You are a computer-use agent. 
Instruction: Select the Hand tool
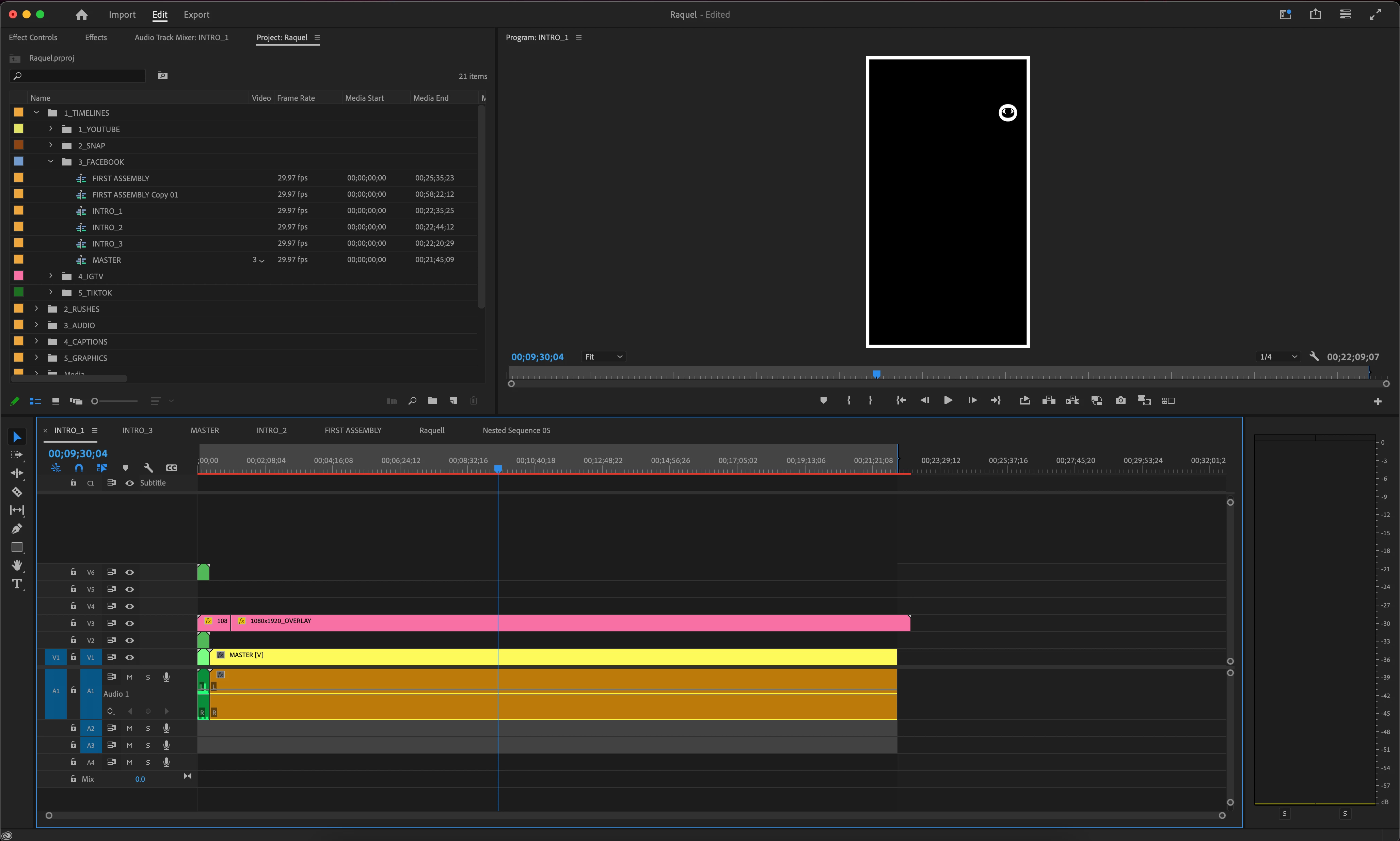[x=17, y=565]
